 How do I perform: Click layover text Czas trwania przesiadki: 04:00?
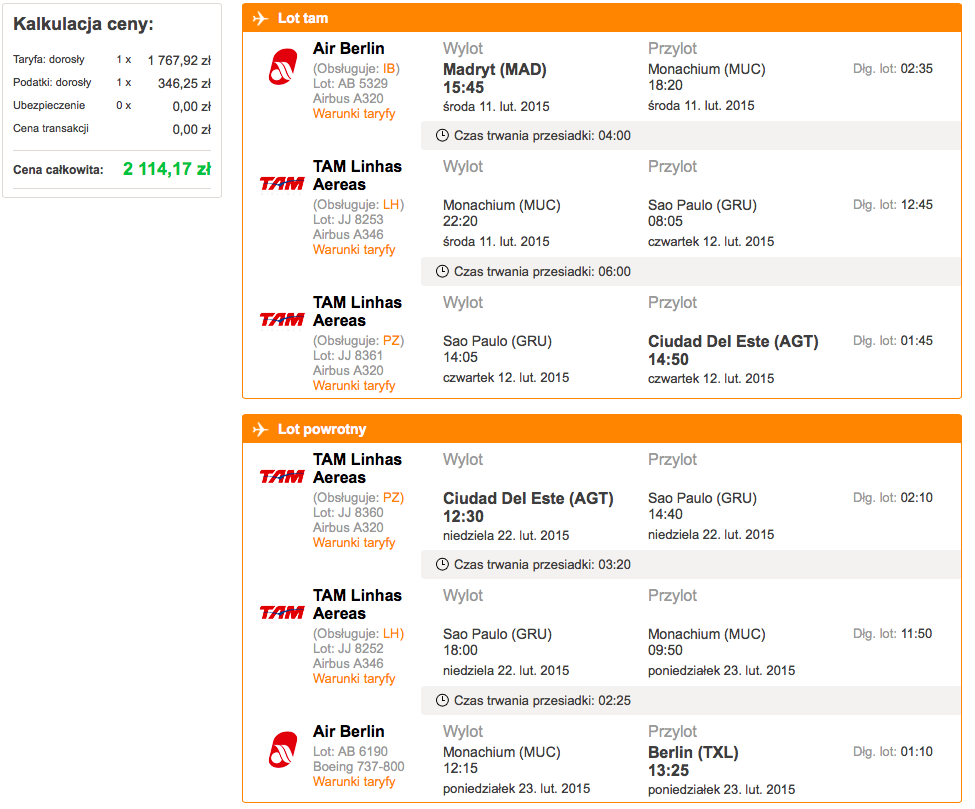click(x=542, y=136)
